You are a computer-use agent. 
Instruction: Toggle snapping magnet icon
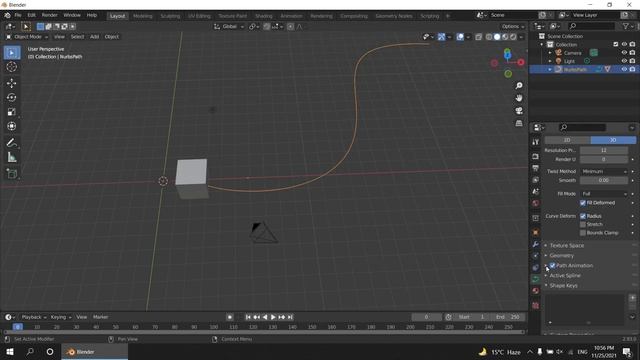tap(267, 27)
